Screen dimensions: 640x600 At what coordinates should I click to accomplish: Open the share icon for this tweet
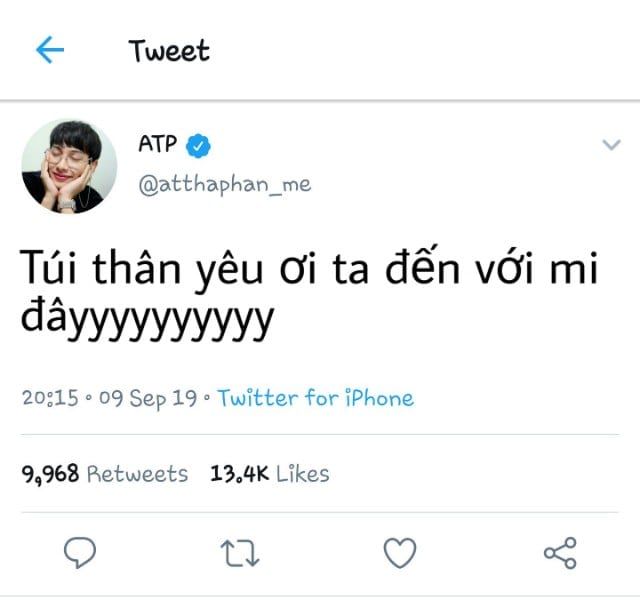point(560,553)
